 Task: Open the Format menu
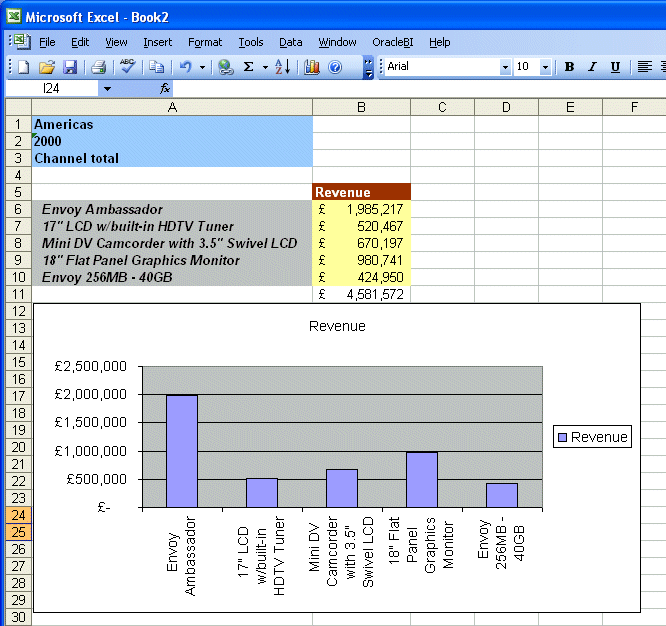click(205, 42)
